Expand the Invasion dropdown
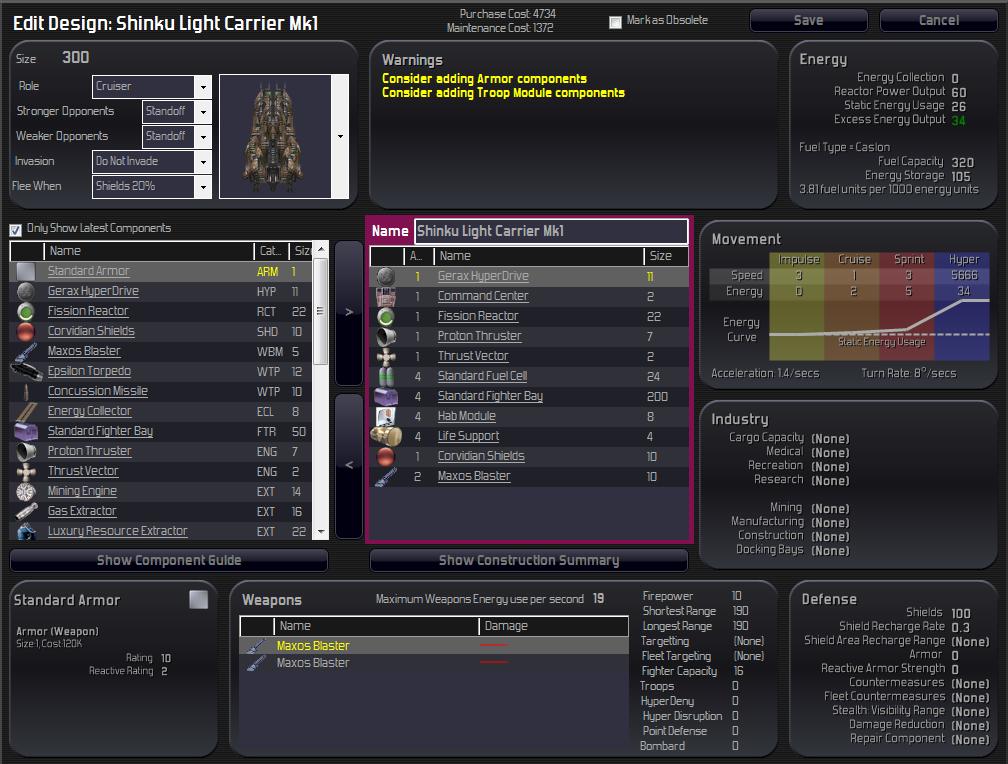 click(x=203, y=161)
